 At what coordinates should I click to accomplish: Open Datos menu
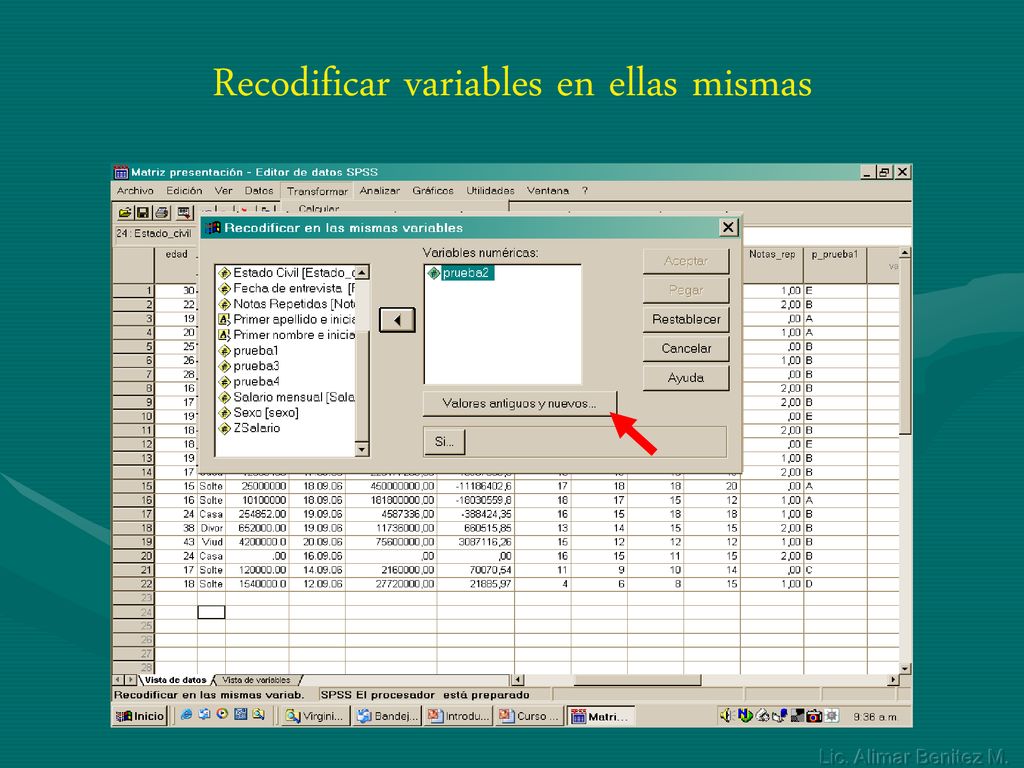click(259, 191)
